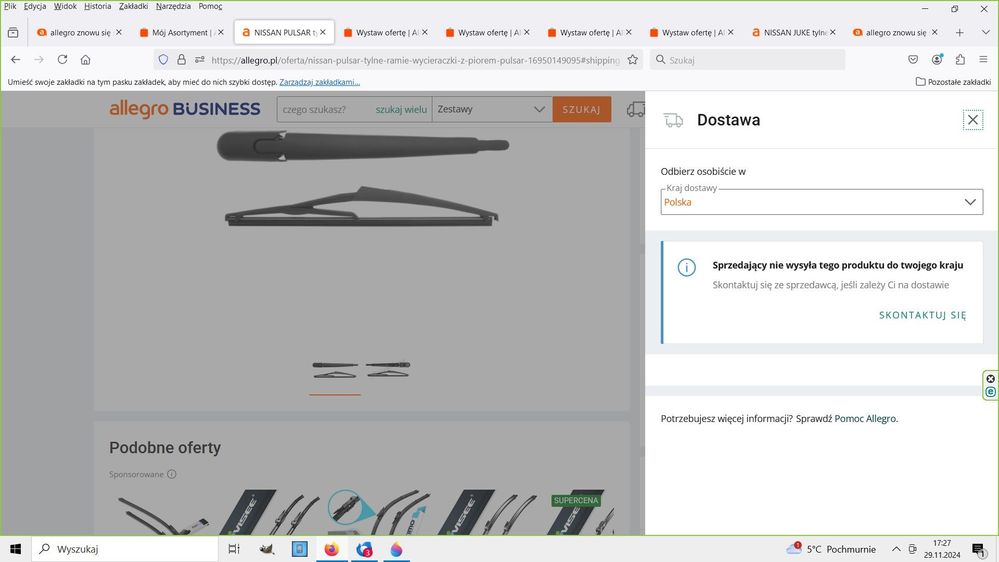Image resolution: width=999 pixels, height=562 pixels.
Task: Select the second wiper thumbnail
Action: (x=387, y=370)
